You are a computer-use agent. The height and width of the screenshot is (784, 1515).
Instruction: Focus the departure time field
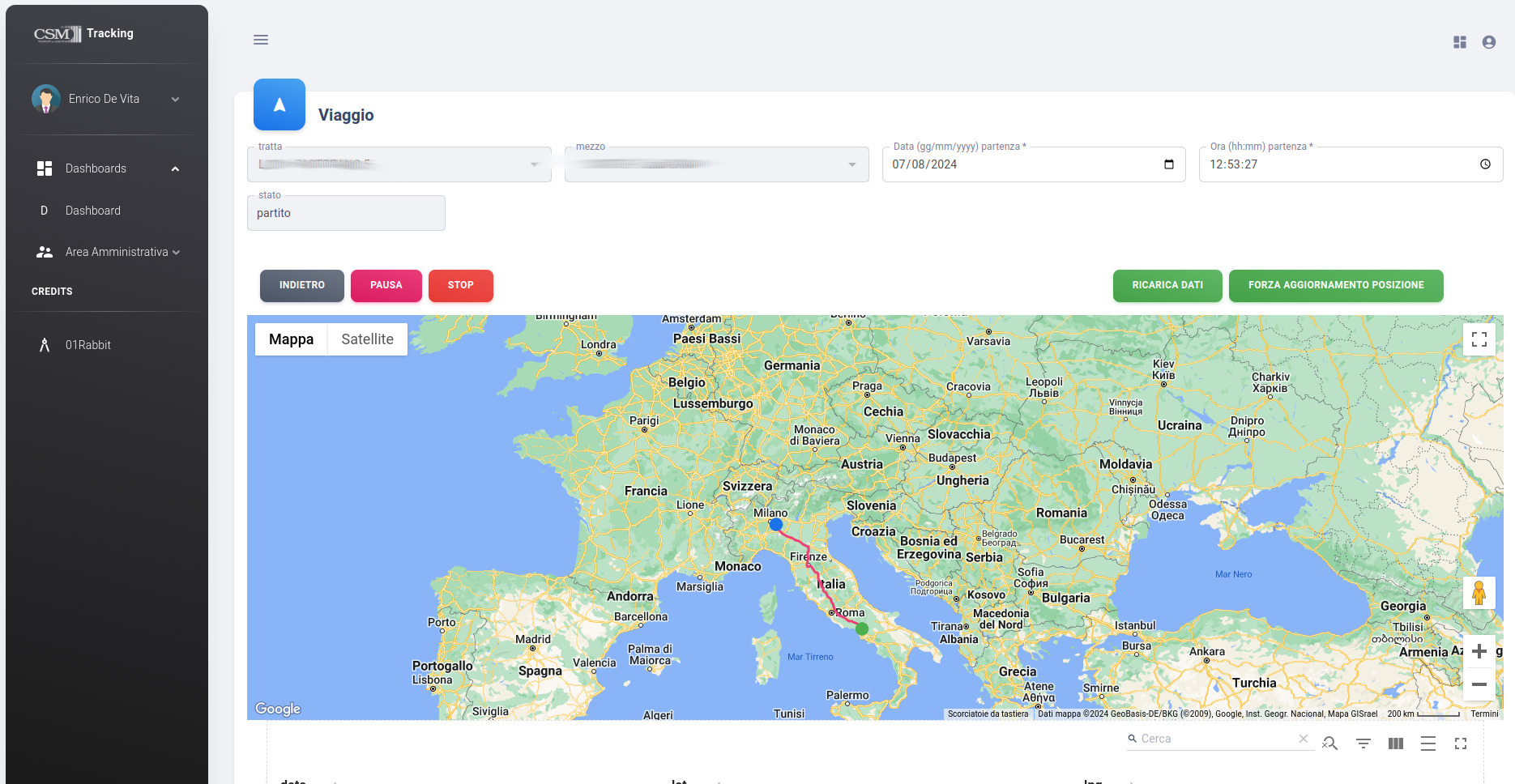[x=1351, y=164]
